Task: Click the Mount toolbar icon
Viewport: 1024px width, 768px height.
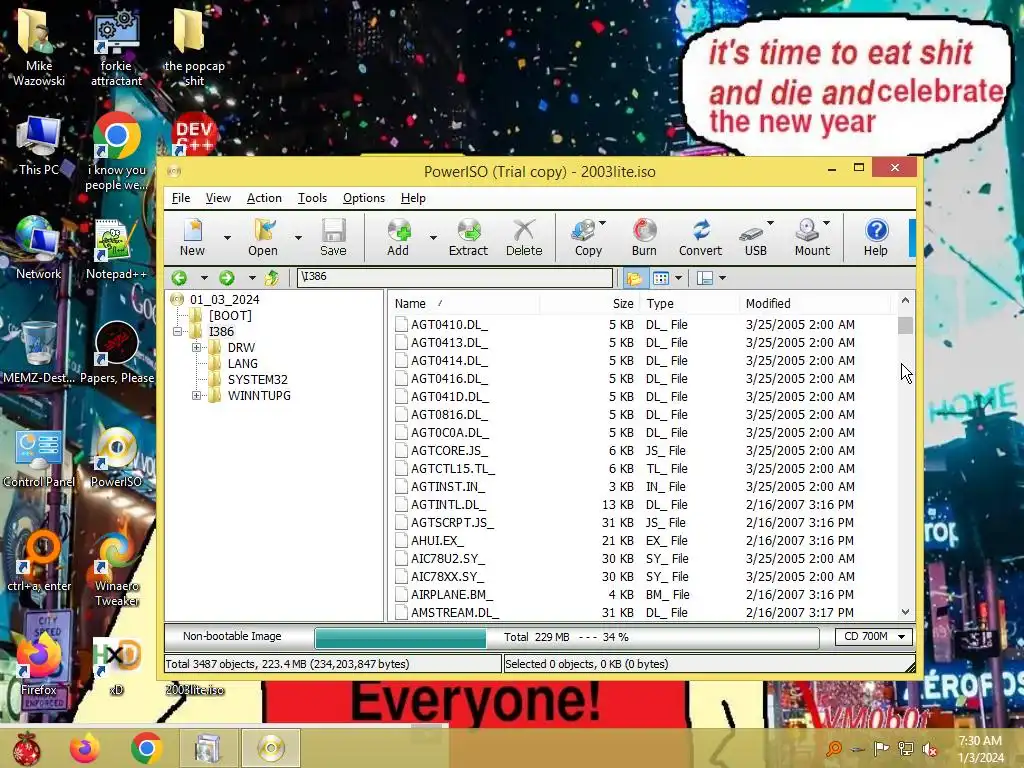Action: tap(810, 238)
